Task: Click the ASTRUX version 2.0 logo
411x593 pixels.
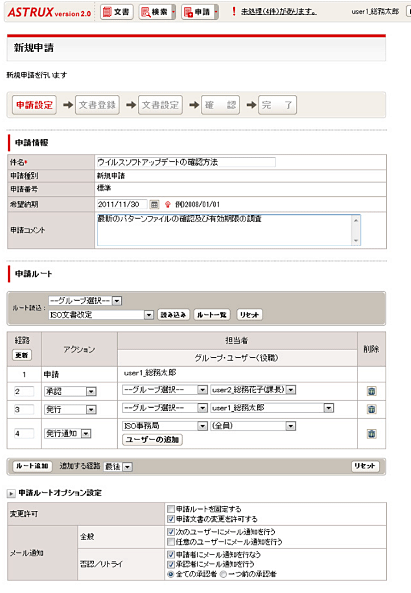Action: pyautogui.click(x=49, y=12)
